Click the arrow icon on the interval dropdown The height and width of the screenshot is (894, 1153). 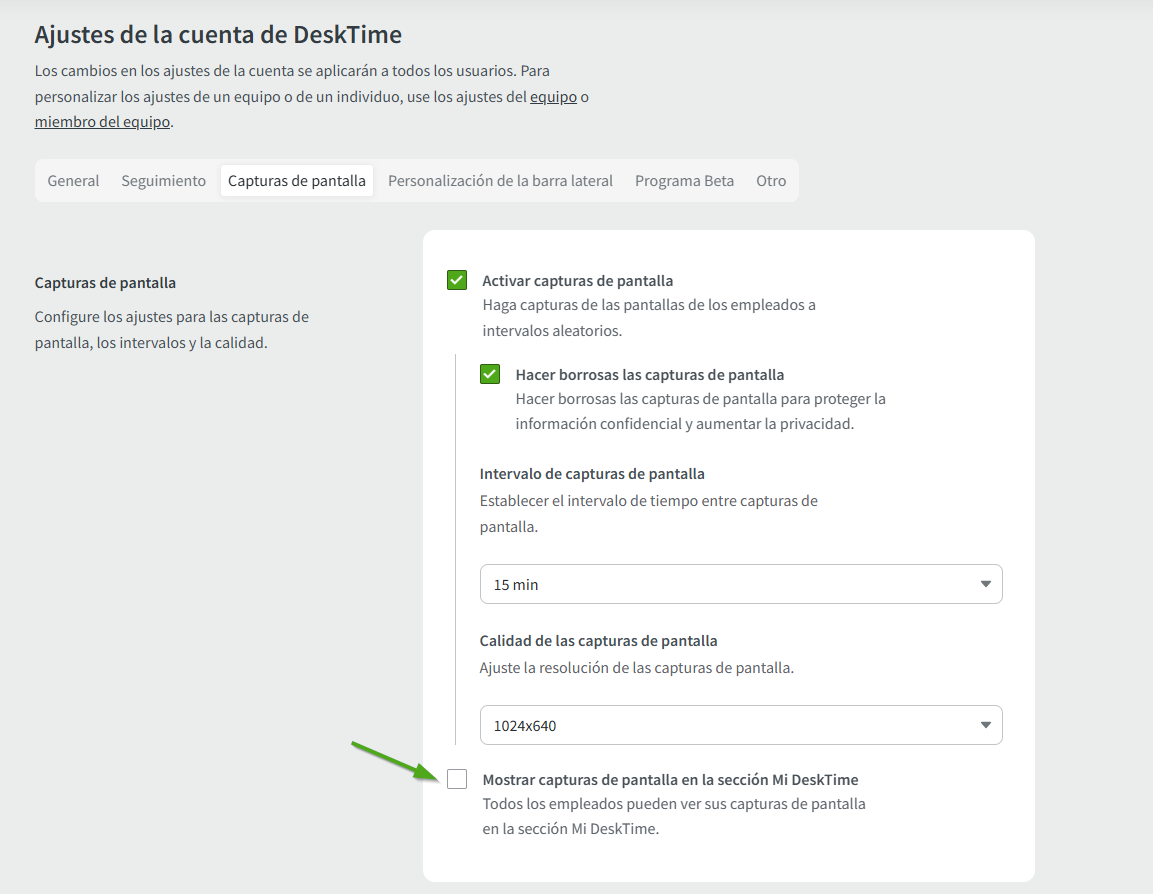[x=985, y=584]
